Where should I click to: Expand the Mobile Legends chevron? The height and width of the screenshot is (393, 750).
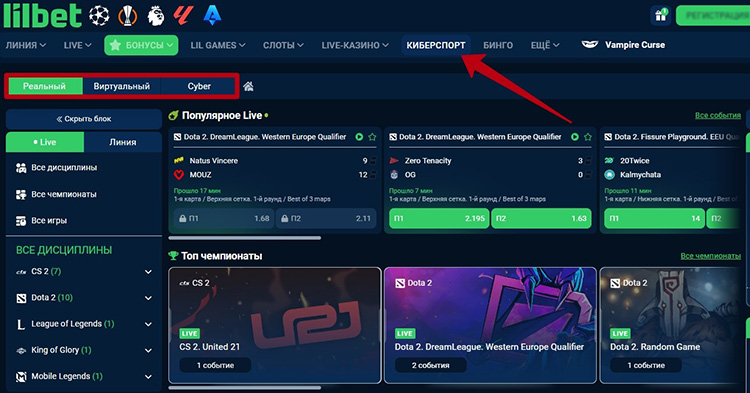148,377
